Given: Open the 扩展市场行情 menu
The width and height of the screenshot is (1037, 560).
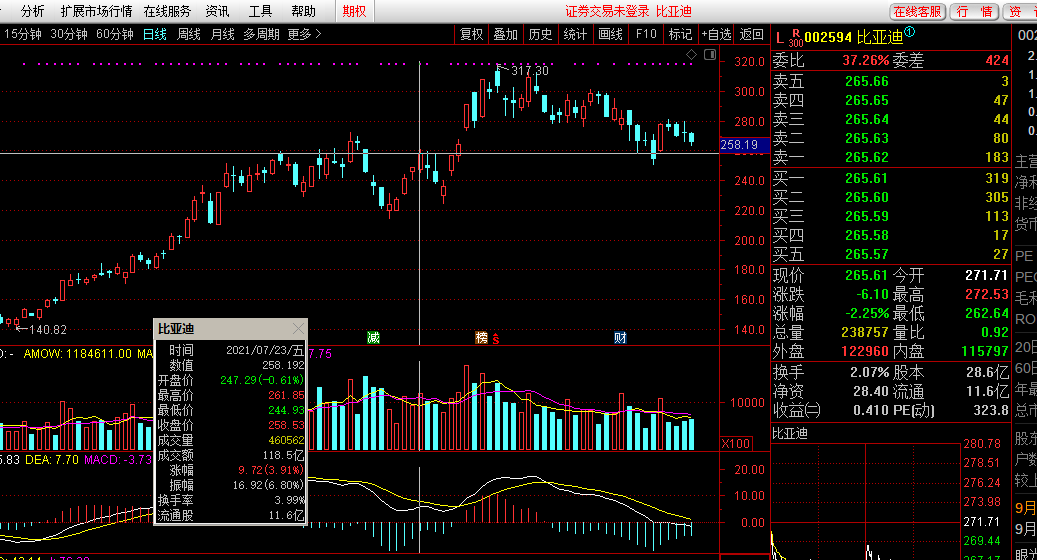Looking at the screenshot, I should pyautogui.click(x=96, y=11).
